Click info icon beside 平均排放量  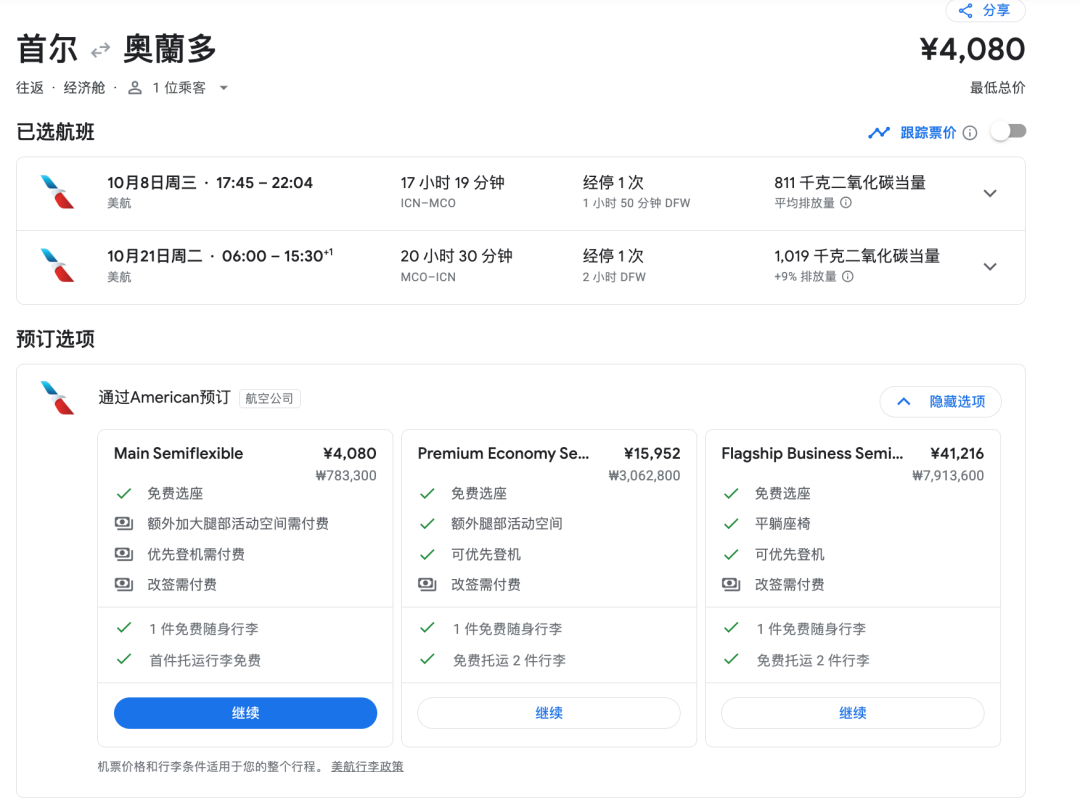click(846, 203)
